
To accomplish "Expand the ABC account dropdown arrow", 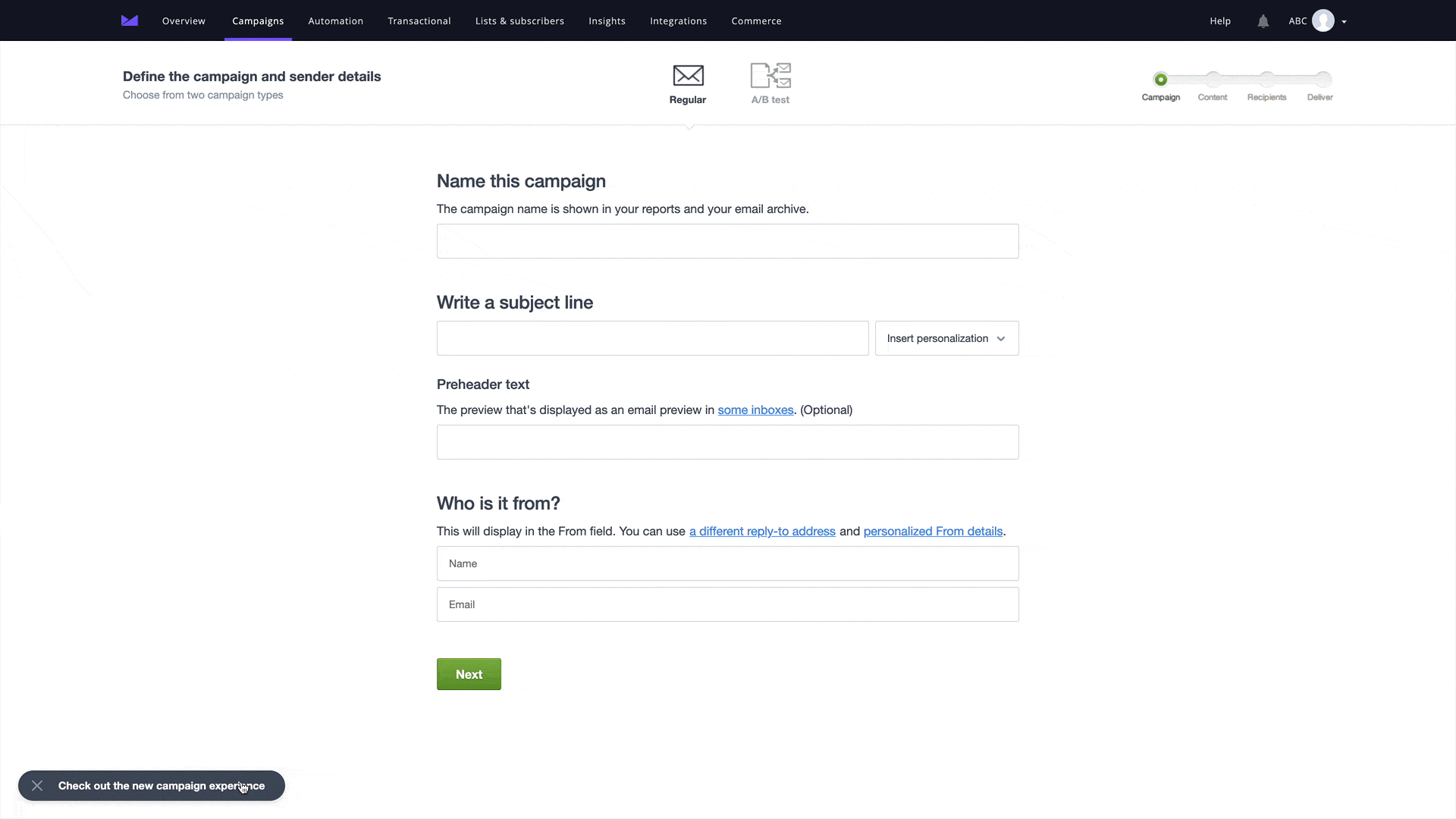I will click(x=1344, y=21).
